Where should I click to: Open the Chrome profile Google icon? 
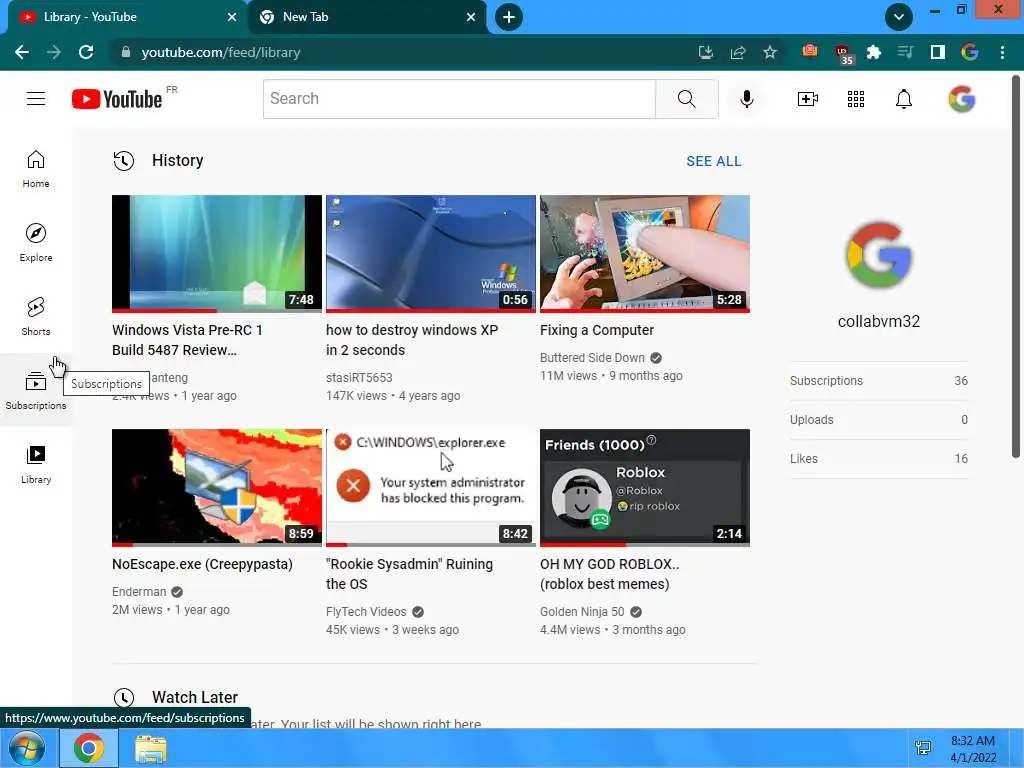click(970, 52)
